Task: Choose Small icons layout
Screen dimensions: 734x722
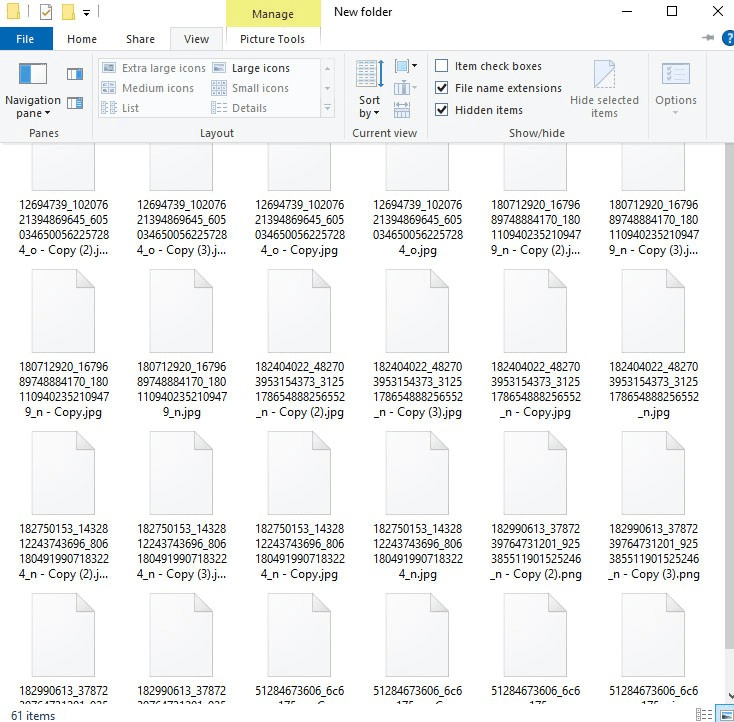Action: (x=250, y=88)
